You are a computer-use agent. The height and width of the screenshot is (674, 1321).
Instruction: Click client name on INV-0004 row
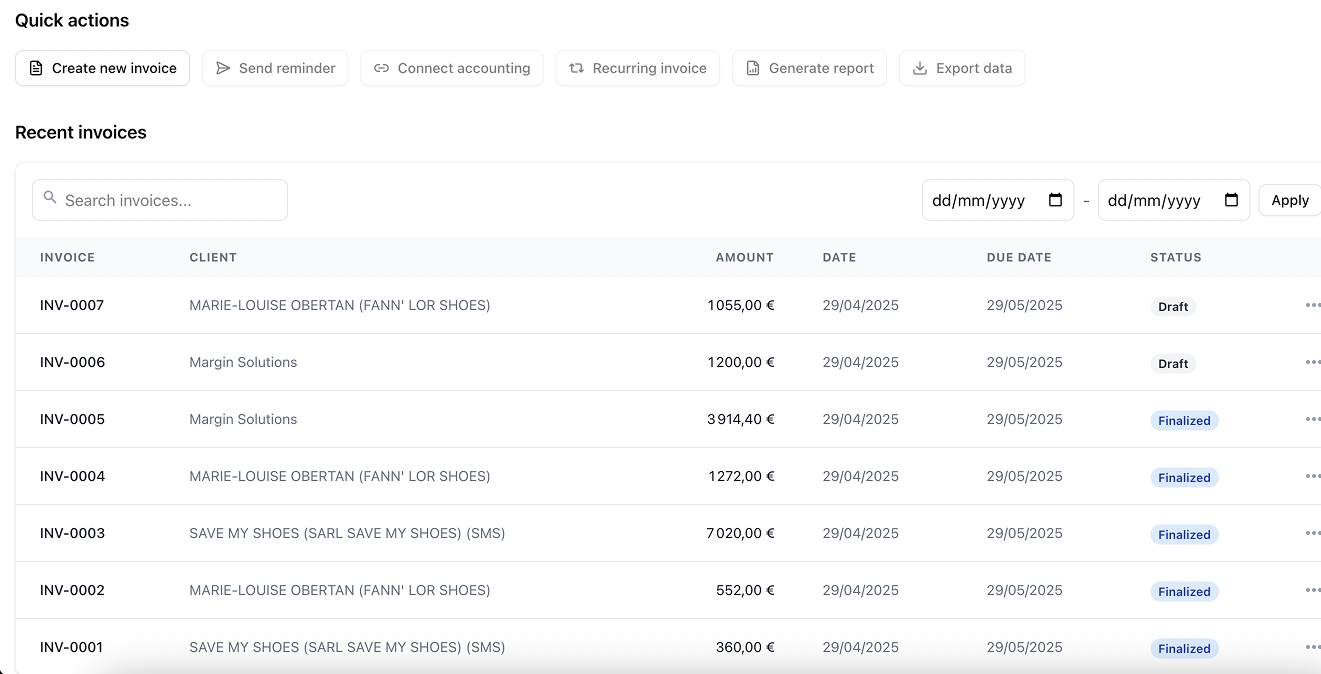340,476
